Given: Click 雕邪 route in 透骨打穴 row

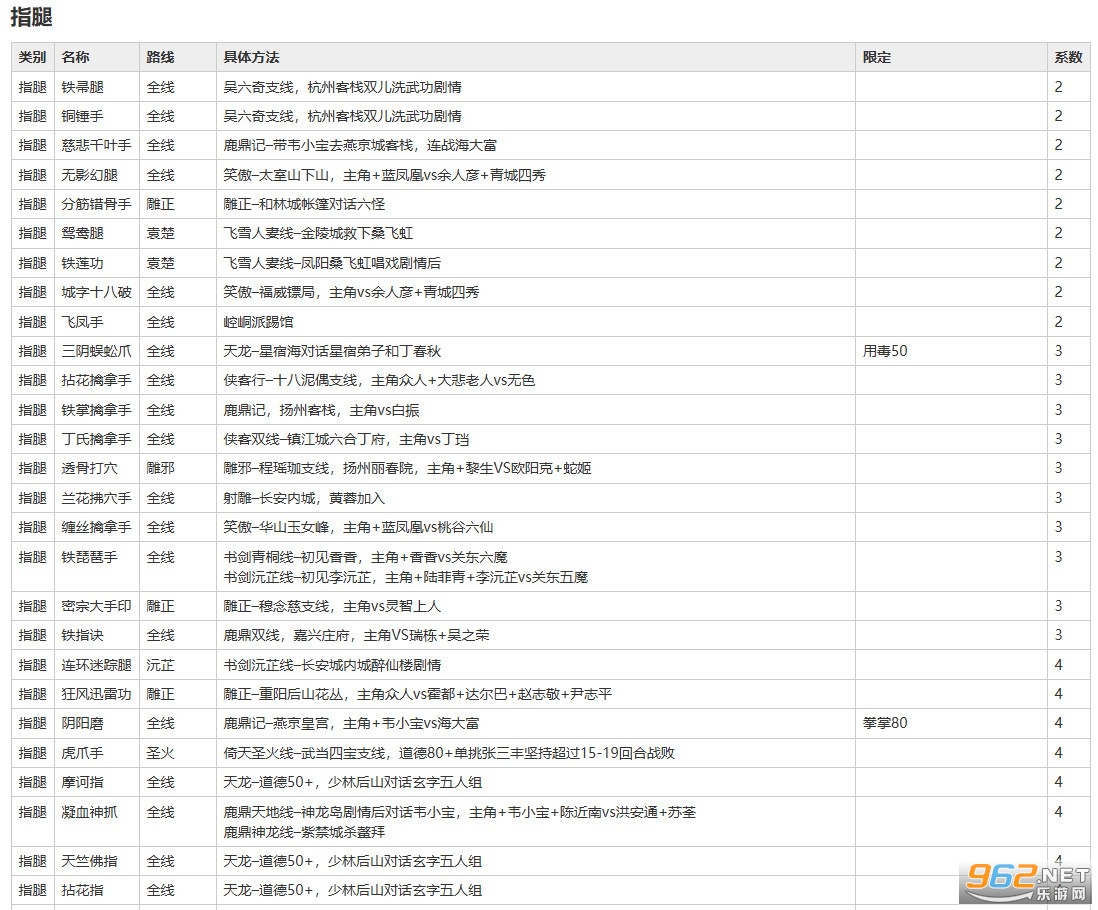Looking at the screenshot, I should tap(160, 468).
